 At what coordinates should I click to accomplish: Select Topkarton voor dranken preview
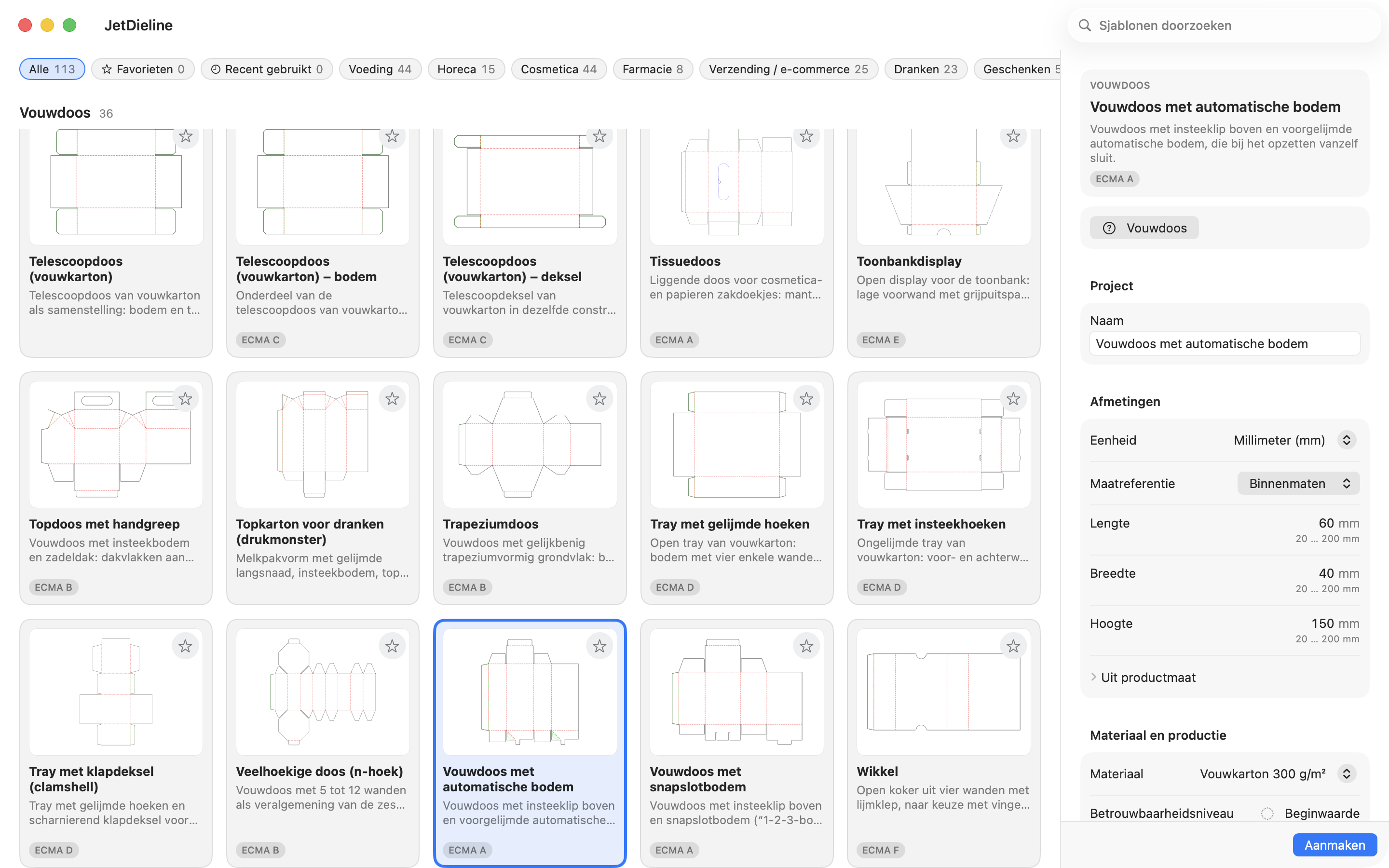pyautogui.click(x=323, y=444)
